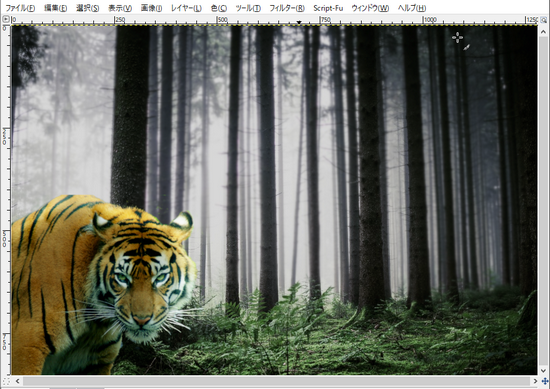Open the ツール(T) menu
Image resolution: width=550 pixels, height=389 pixels.
(x=248, y=8)
